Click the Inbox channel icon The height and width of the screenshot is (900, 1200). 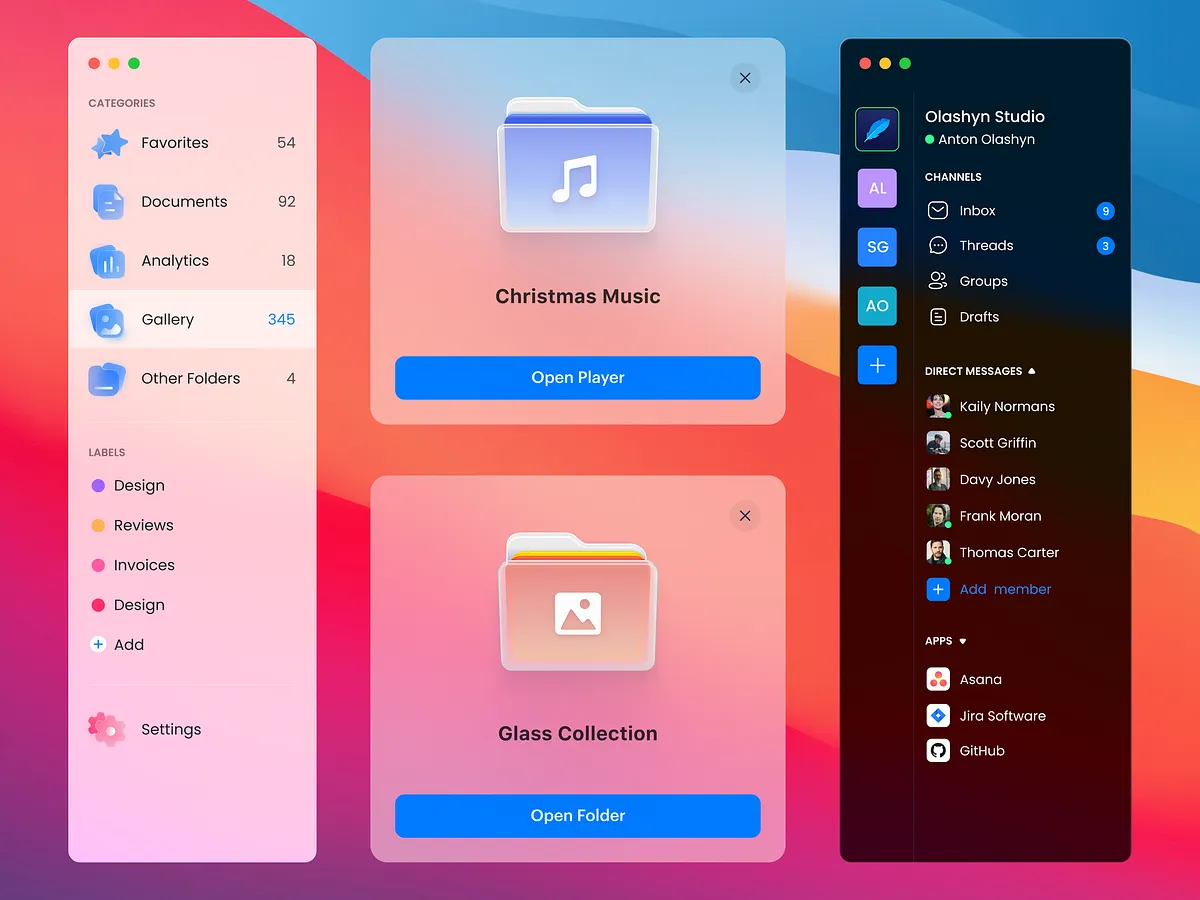[x=937, y=210]
